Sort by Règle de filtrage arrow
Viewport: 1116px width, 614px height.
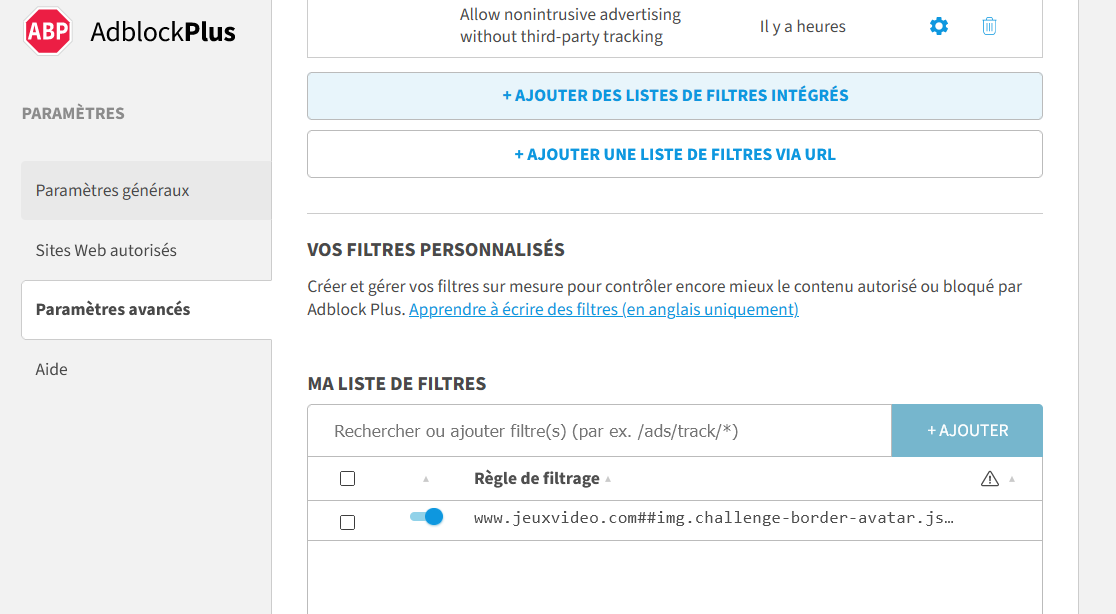[x=608, y=480]
